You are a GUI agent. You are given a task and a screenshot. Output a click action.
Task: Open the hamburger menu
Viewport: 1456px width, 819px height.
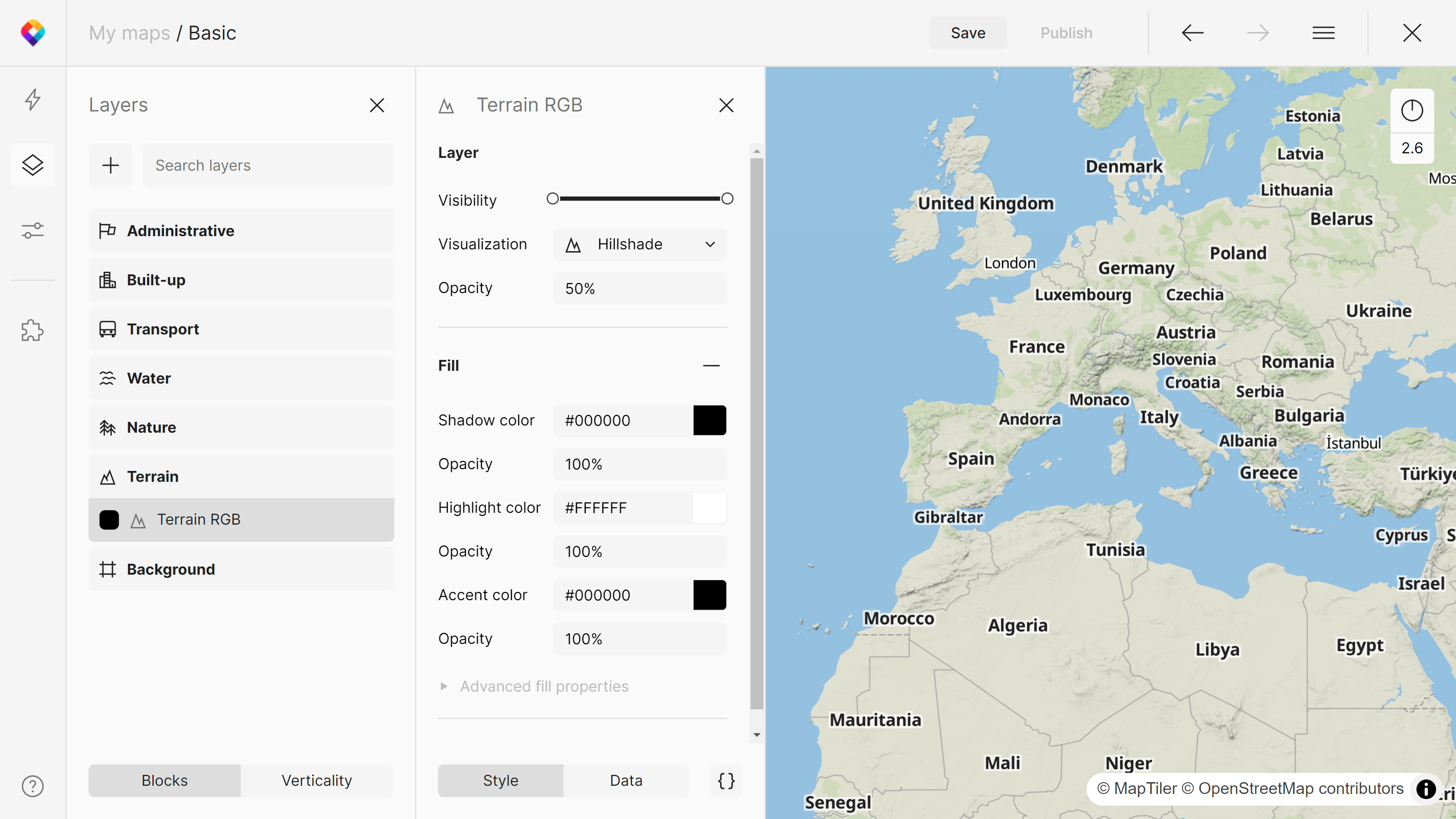tap(1323, 33)
